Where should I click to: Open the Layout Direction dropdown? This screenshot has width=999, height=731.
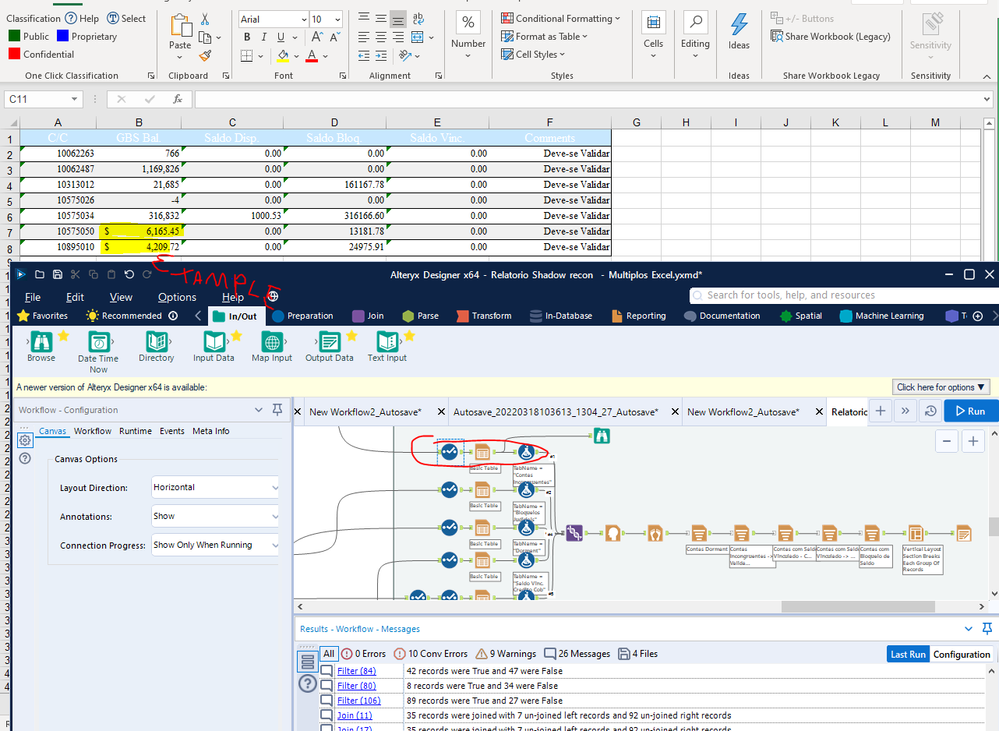pyautogui.click(x=215, y=488)
